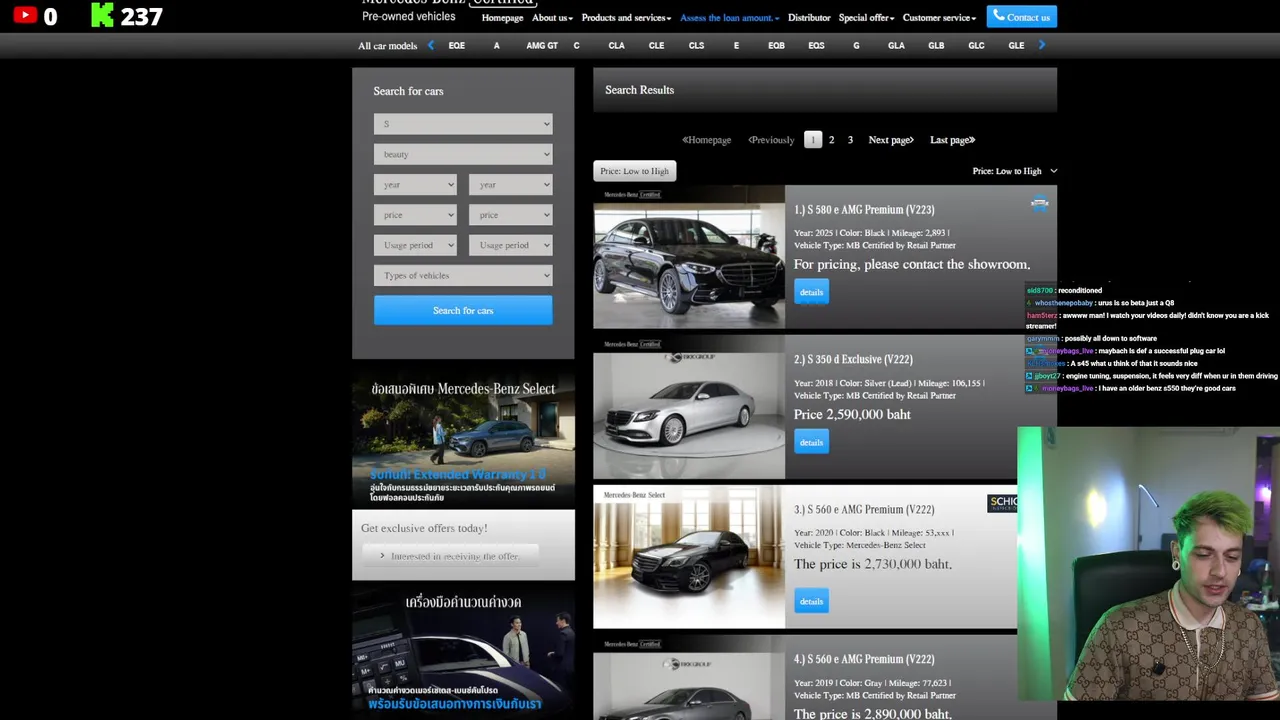The width and height of the screenshot is (1280, 720).
Task: Select the GLA car model
Action: point(896,46)
